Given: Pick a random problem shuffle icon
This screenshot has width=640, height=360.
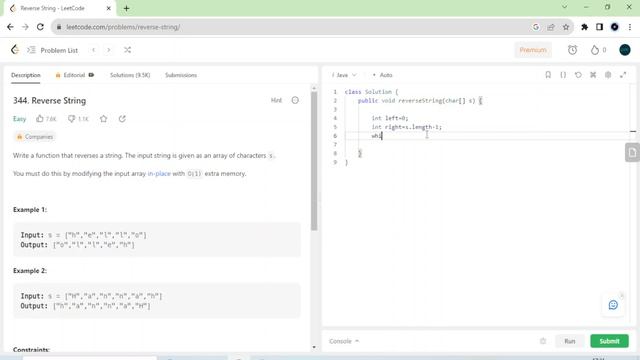Looking at the screenshot, I should point(127,50).
